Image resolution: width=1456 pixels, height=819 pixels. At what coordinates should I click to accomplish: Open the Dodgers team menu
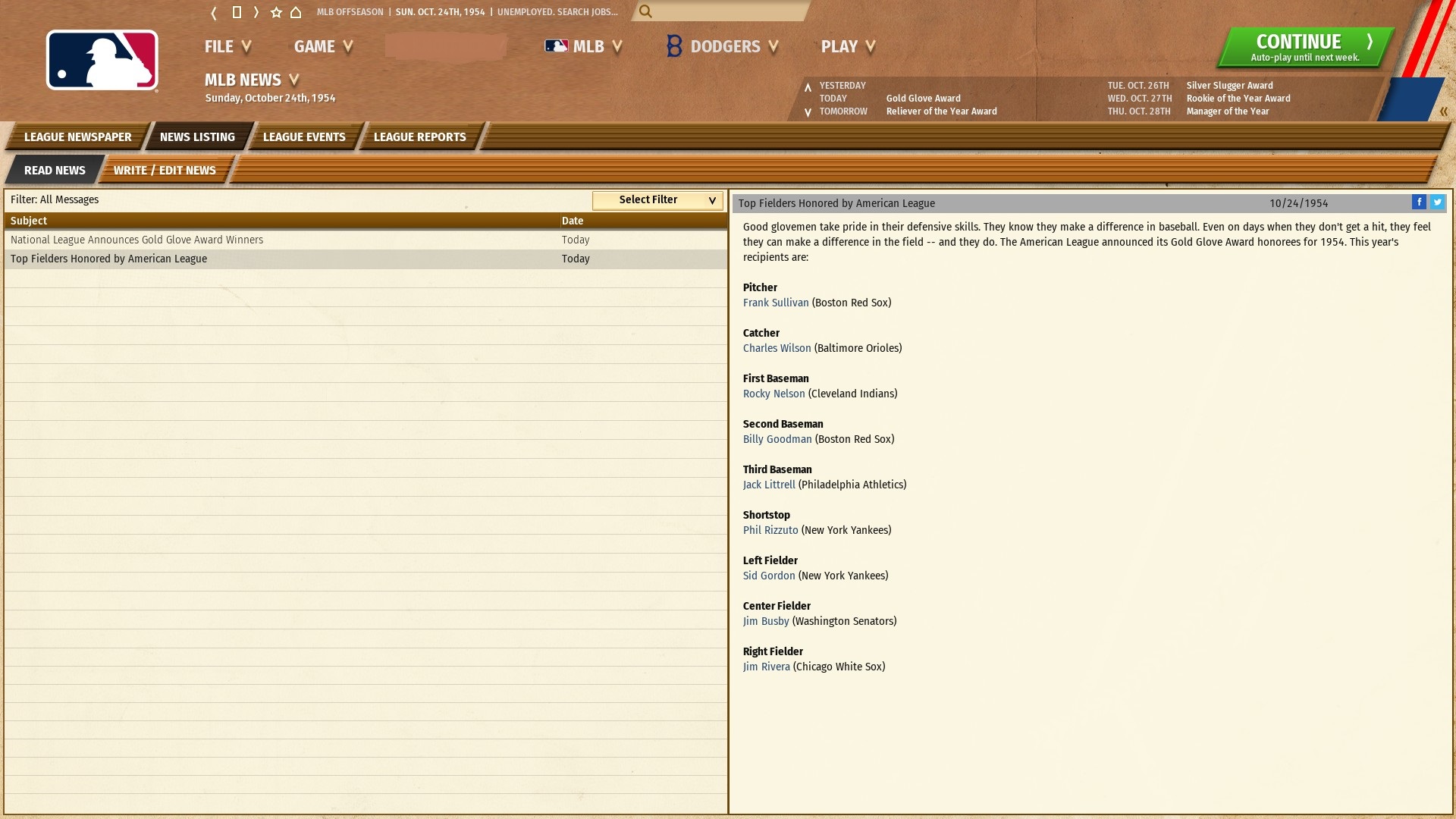(723, 46)
